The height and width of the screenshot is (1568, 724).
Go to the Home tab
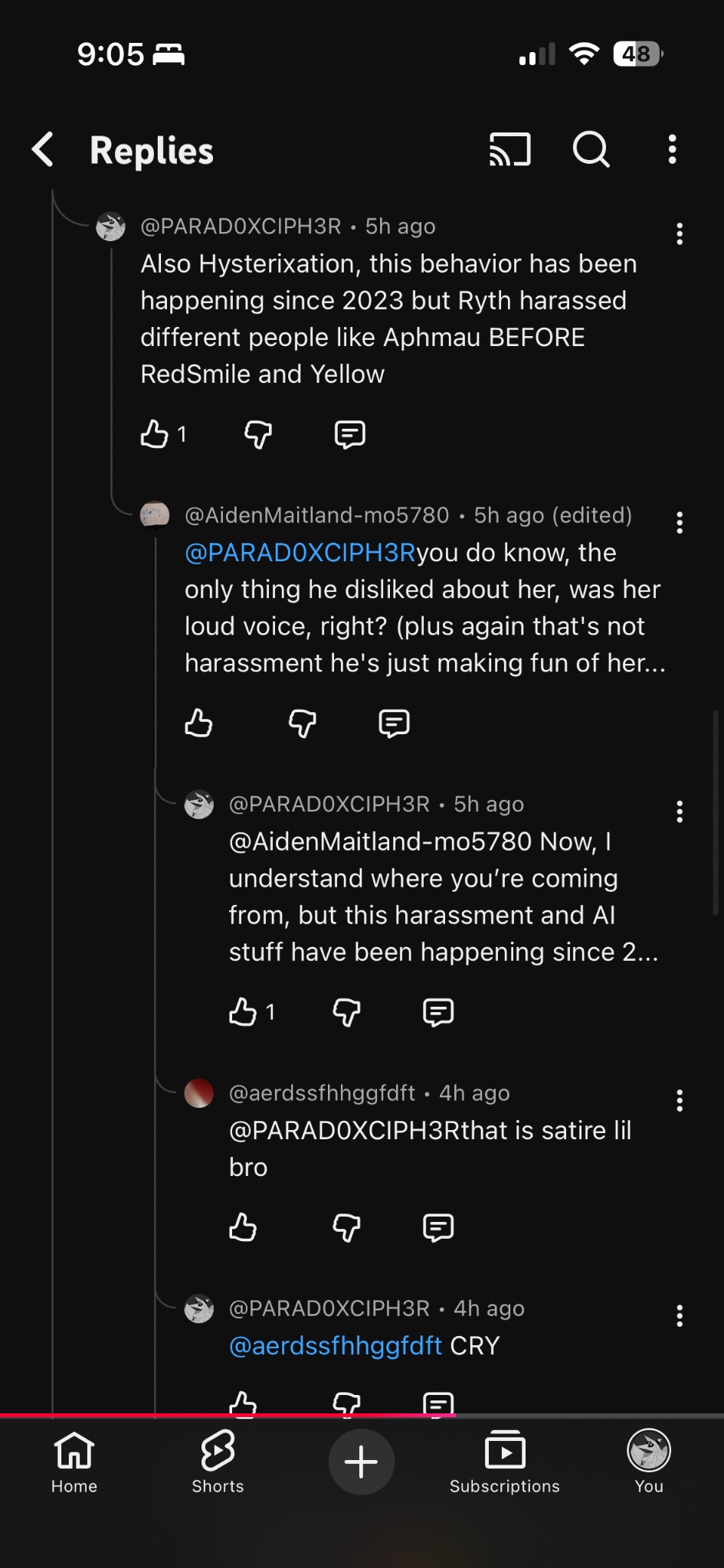coord(74,1462)
